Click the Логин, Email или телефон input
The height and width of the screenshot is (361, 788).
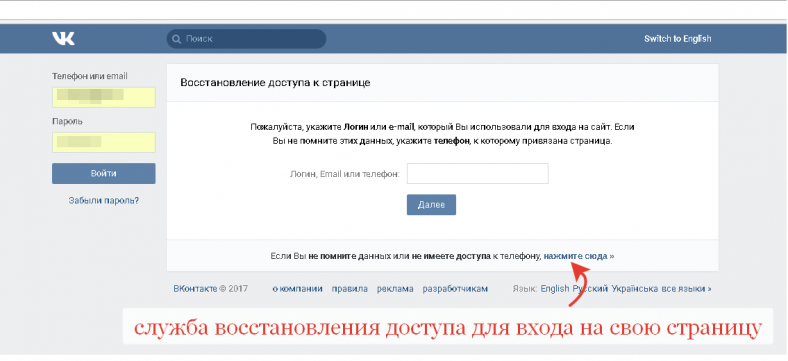(x=477, y=173)
